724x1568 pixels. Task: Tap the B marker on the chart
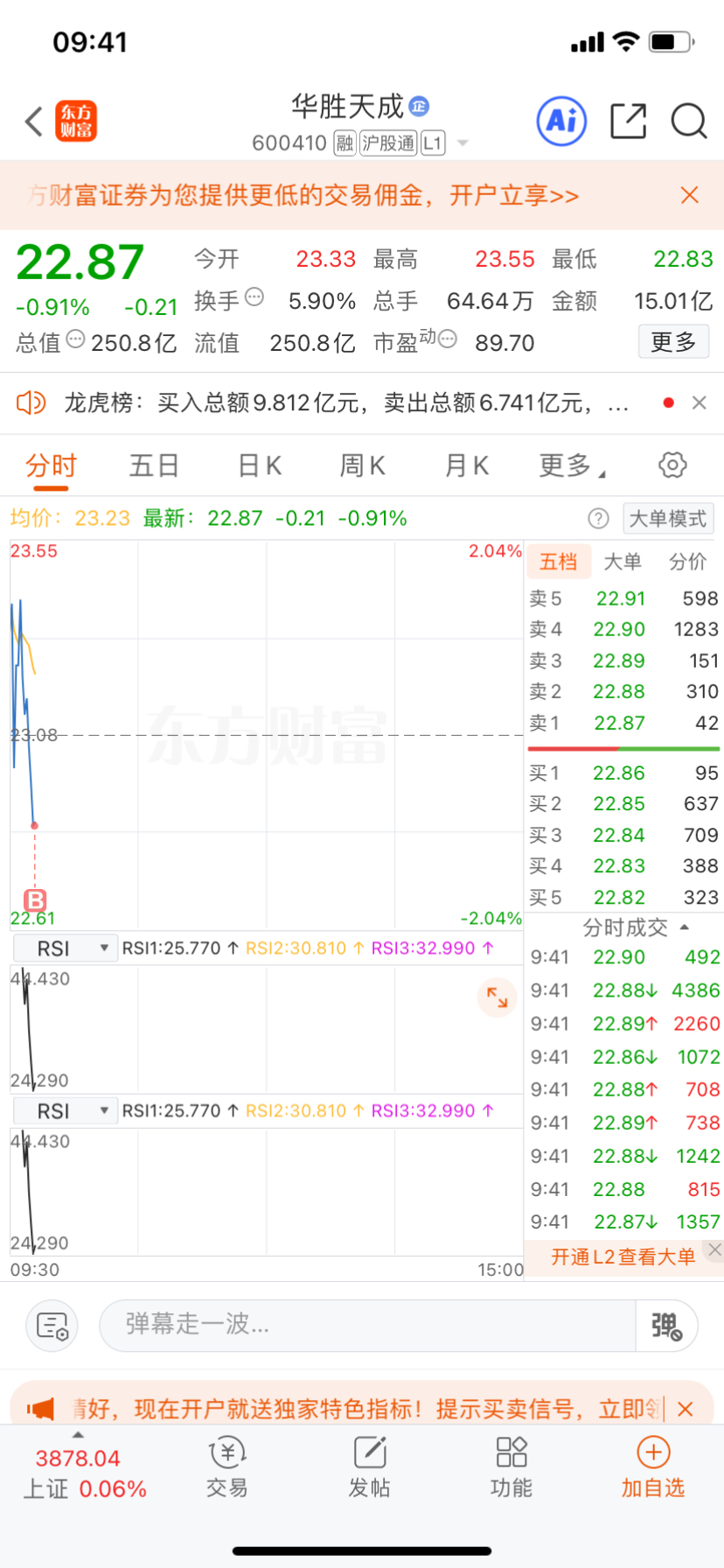(x=35, y=899)
